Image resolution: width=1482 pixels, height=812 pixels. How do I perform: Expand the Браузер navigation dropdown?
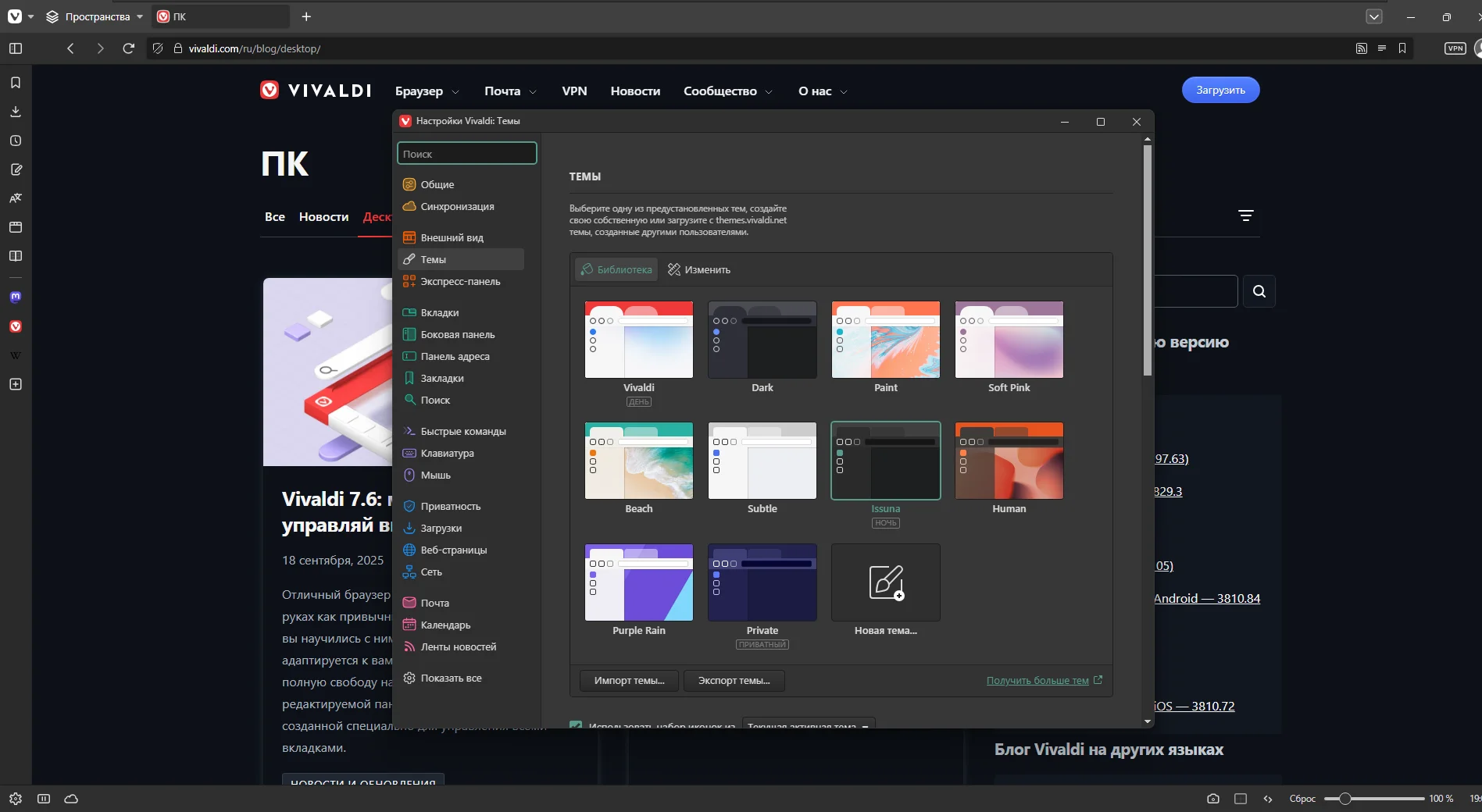pos(427,91)
